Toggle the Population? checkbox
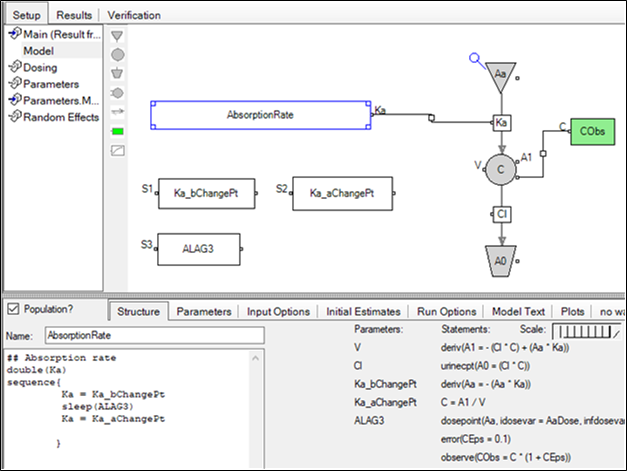The height and width of the screenshot is (471, 627). pyautogui.click(x=12, y=310)
